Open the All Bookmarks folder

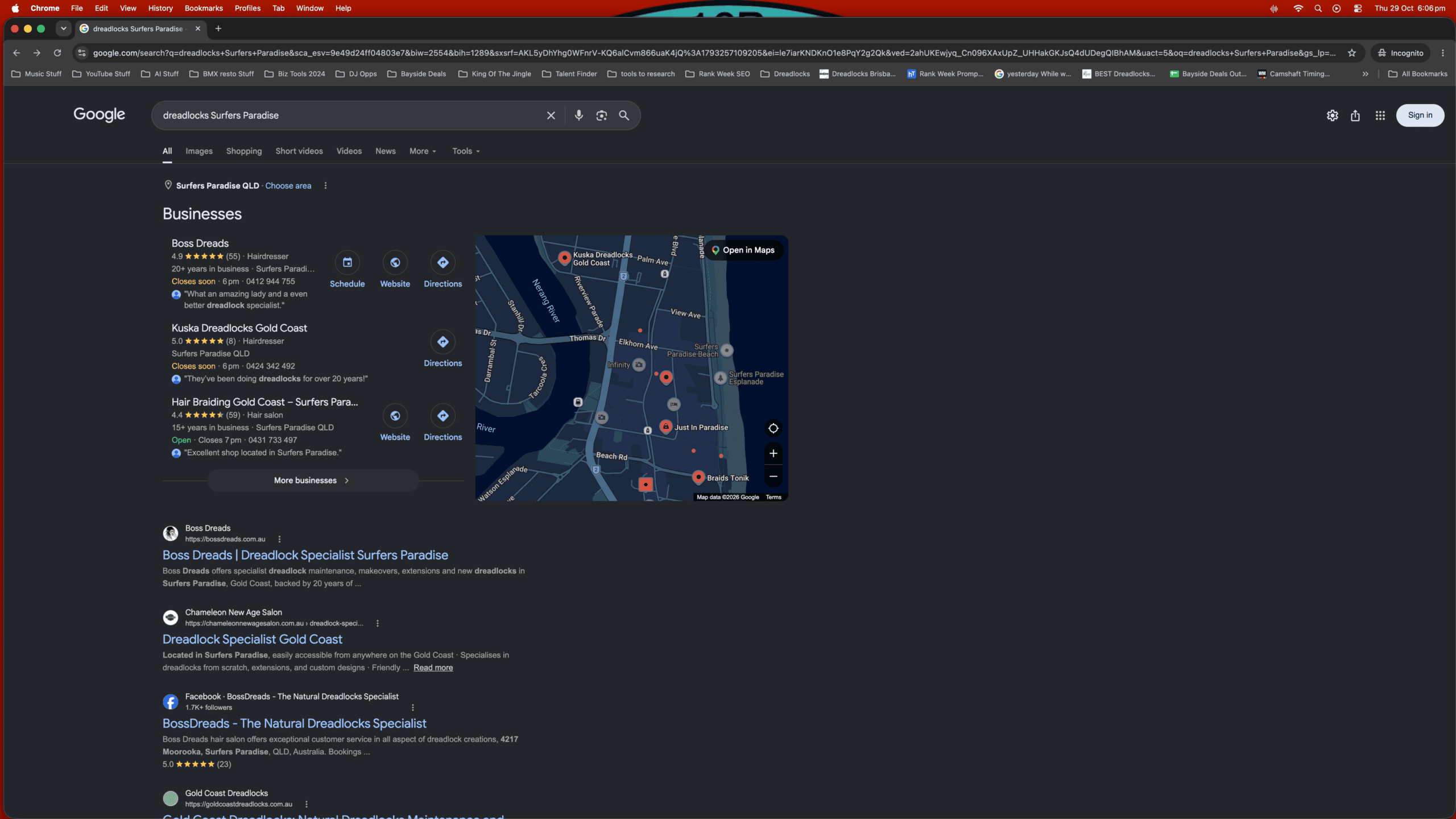(1417, 74)
